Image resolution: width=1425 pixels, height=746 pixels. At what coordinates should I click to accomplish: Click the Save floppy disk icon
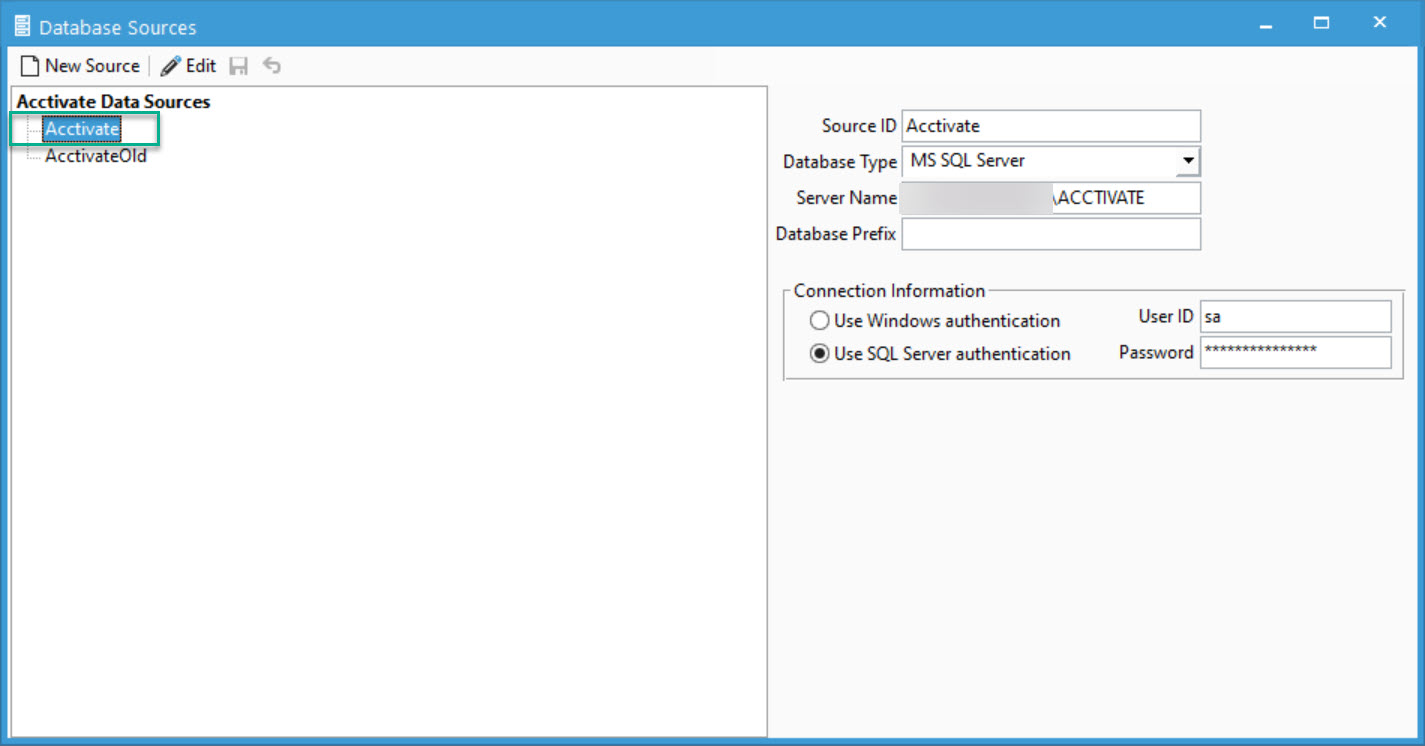[x=238, y=65]
